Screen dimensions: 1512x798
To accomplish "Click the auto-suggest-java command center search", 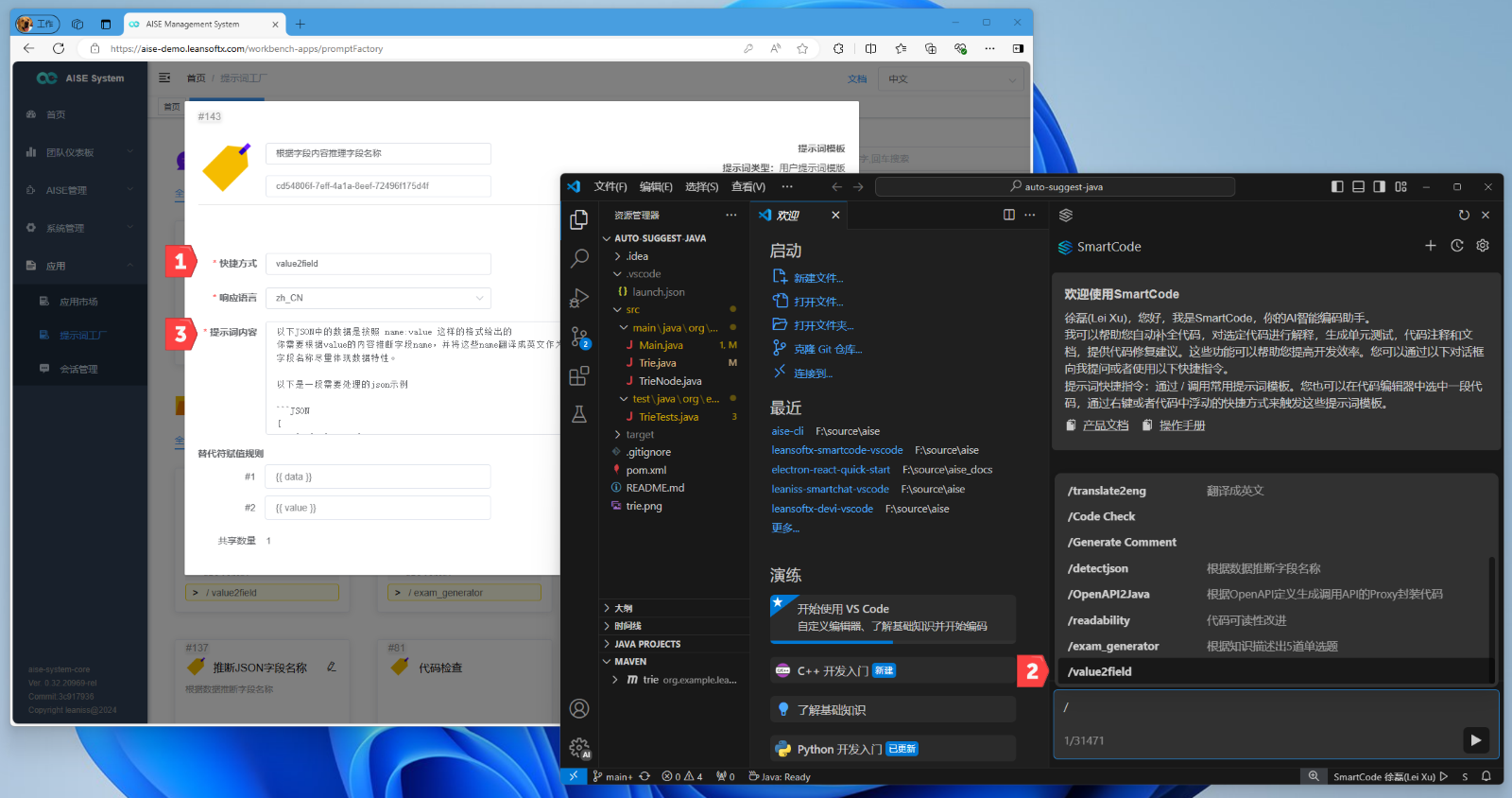I will click(x=1055, y=187).
